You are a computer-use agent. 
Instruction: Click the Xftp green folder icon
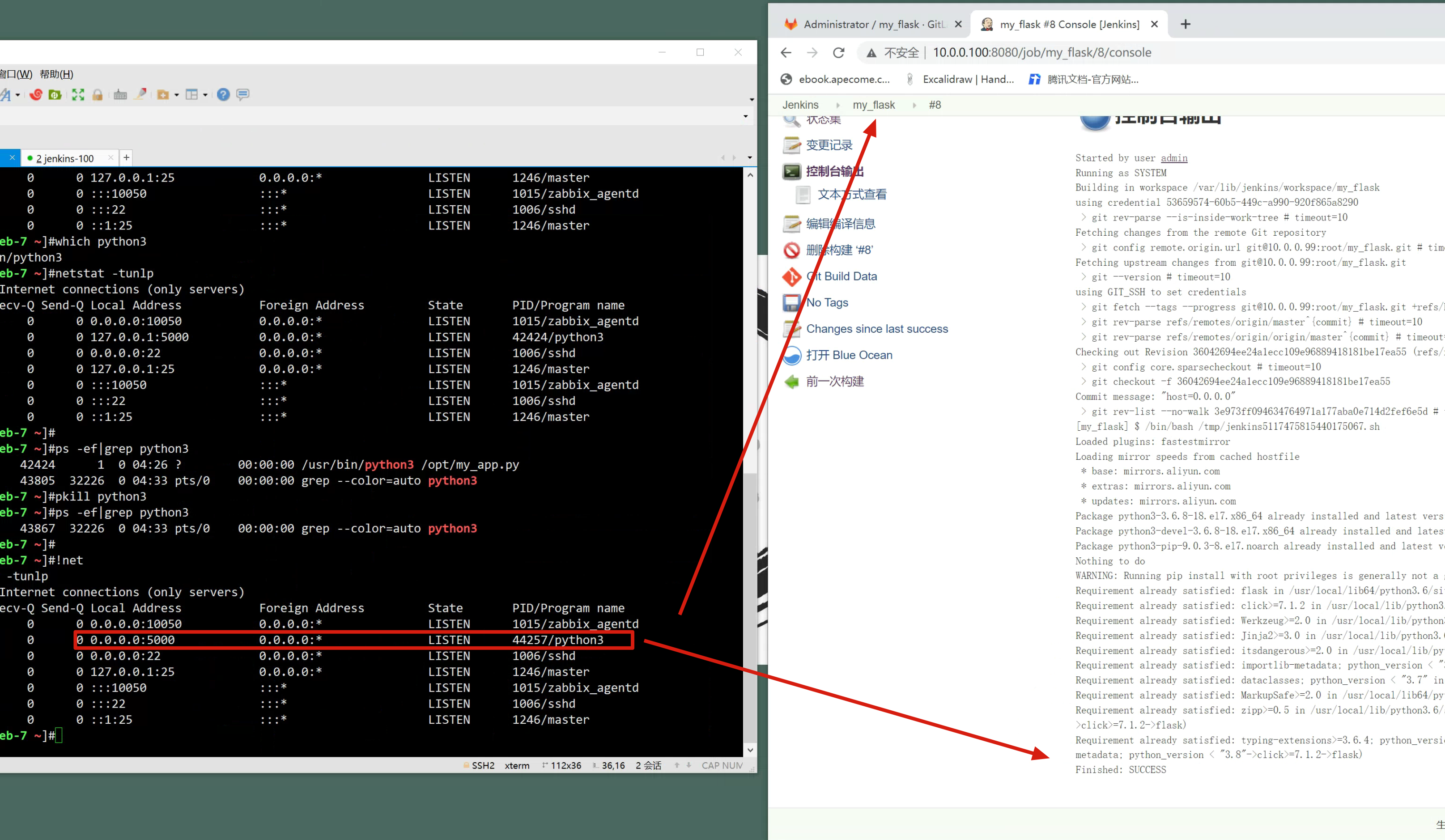tap(55, 95)
